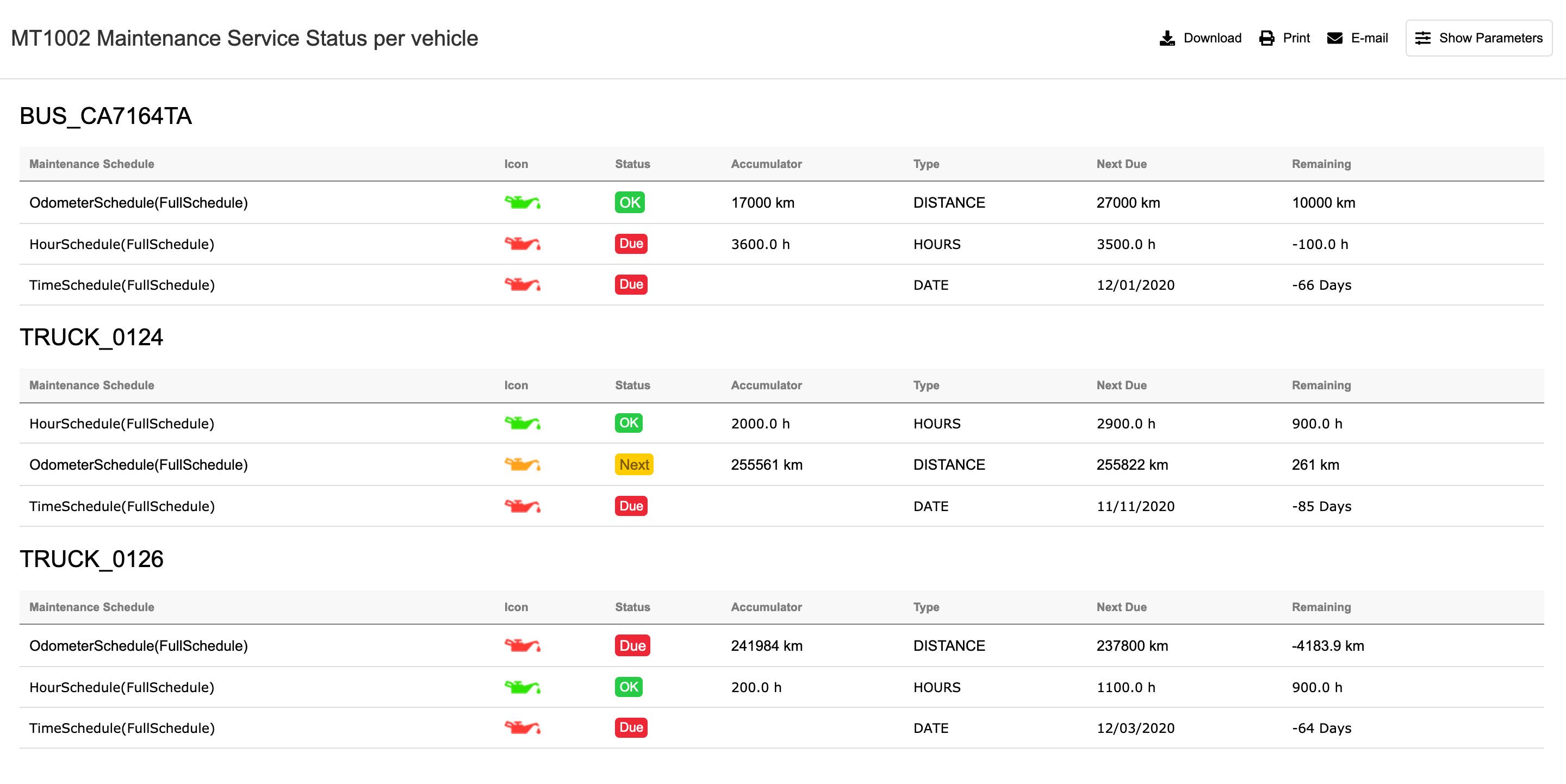Image resolution: width=1566 pixels, height=784 pixels.
Task: Click Accumulator column header in TRUCK_0124 table
Action: 766,385
